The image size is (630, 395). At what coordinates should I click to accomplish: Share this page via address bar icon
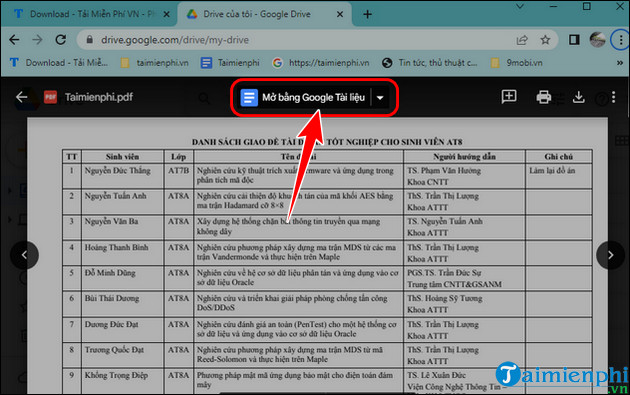click(522, 40)
